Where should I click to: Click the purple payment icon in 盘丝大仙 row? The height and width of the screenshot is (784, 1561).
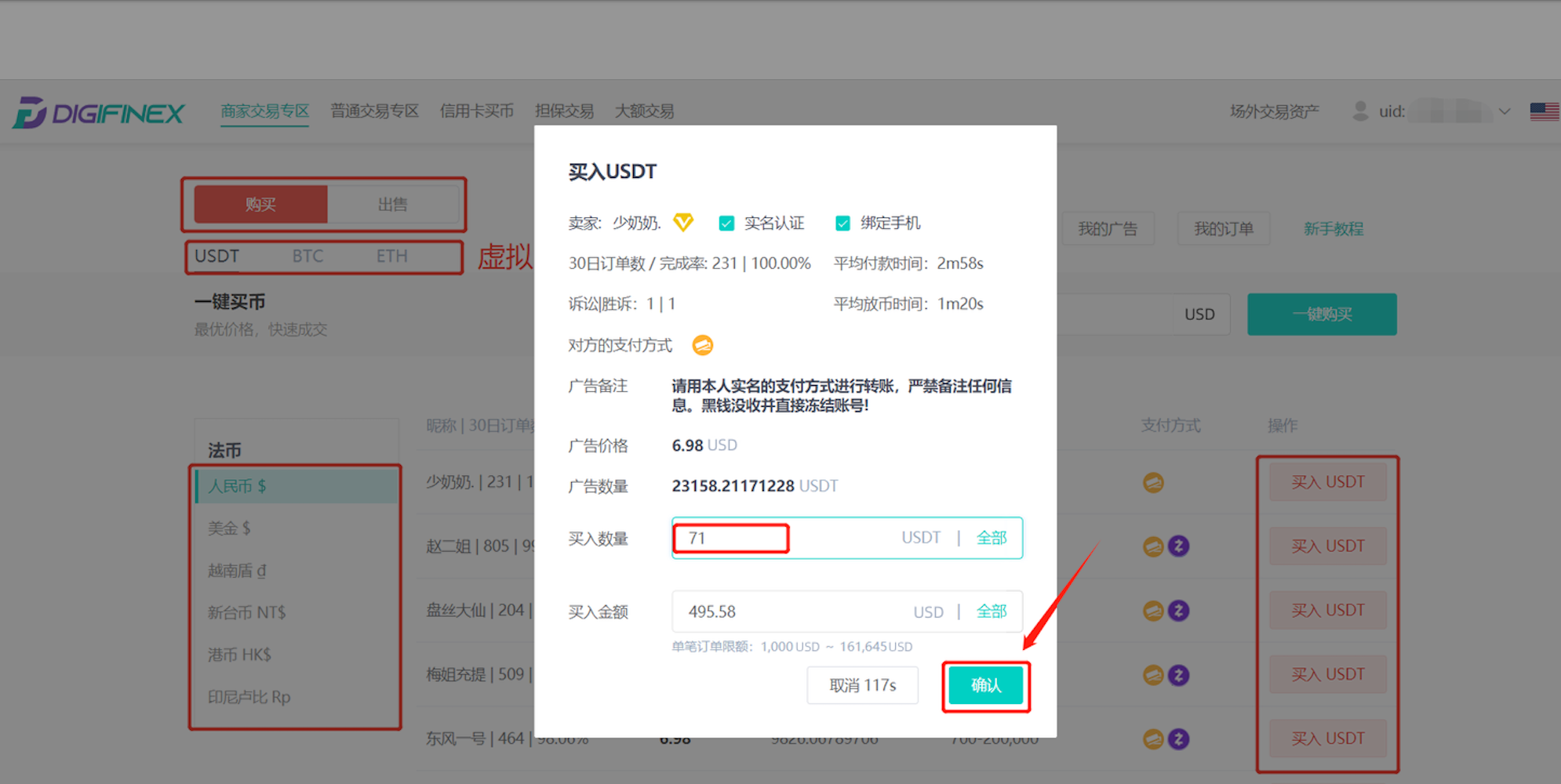click(1179, 611)
